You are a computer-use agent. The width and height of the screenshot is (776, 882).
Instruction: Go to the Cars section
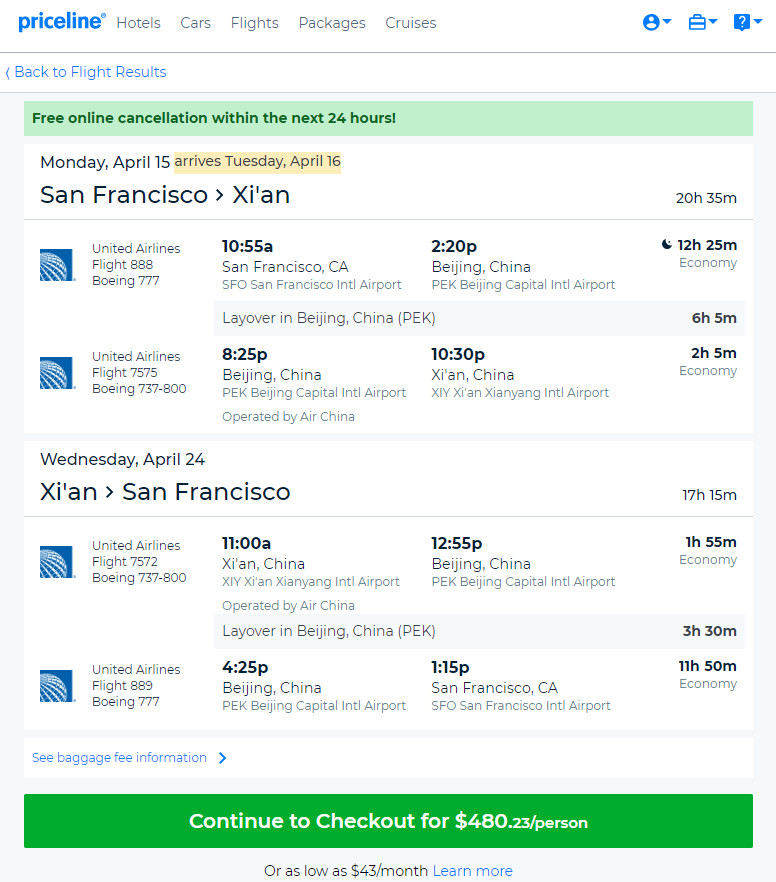[195, 23]
